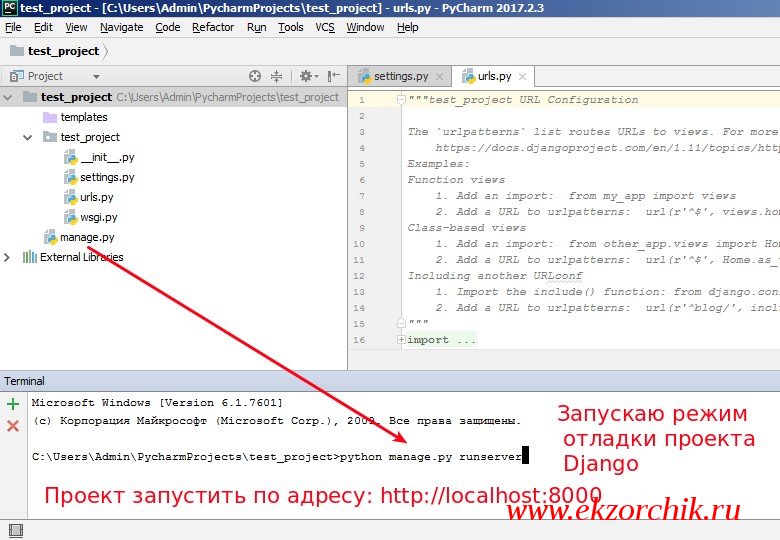
Task: Open the VCS menu
Action: (x=325, y=27)
